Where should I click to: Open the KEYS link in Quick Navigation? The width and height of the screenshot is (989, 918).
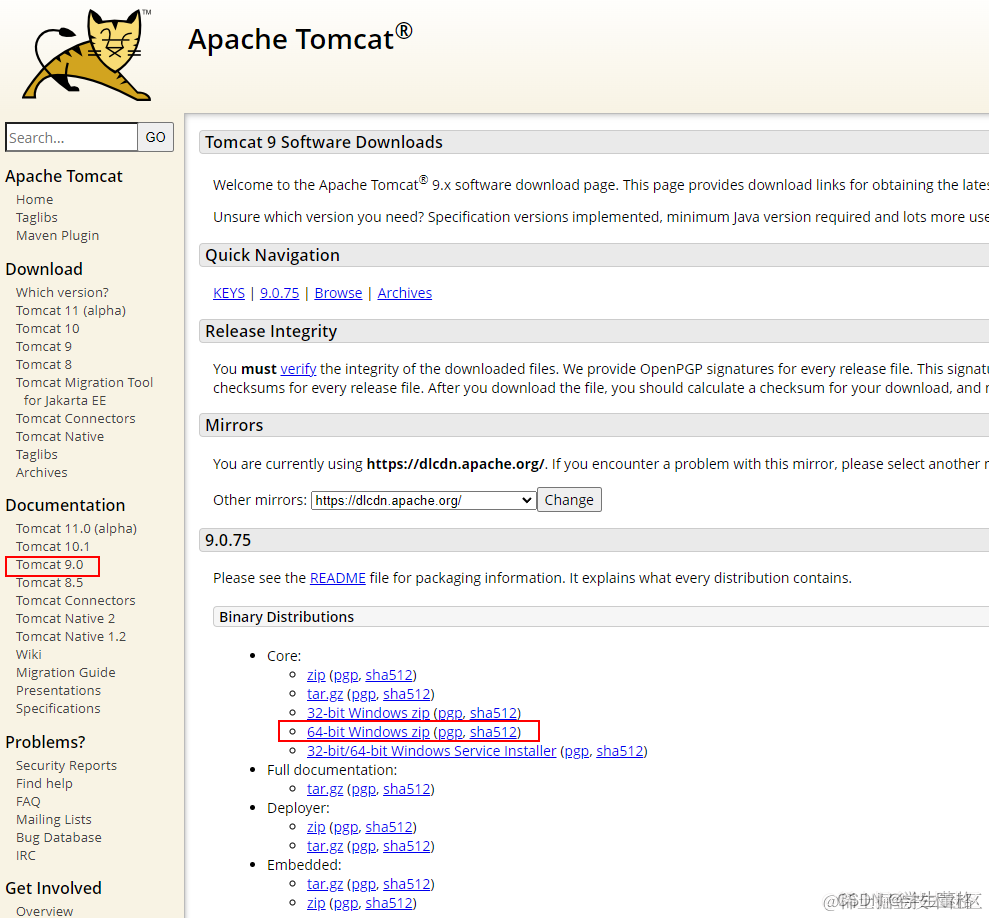tap(229, 293)
